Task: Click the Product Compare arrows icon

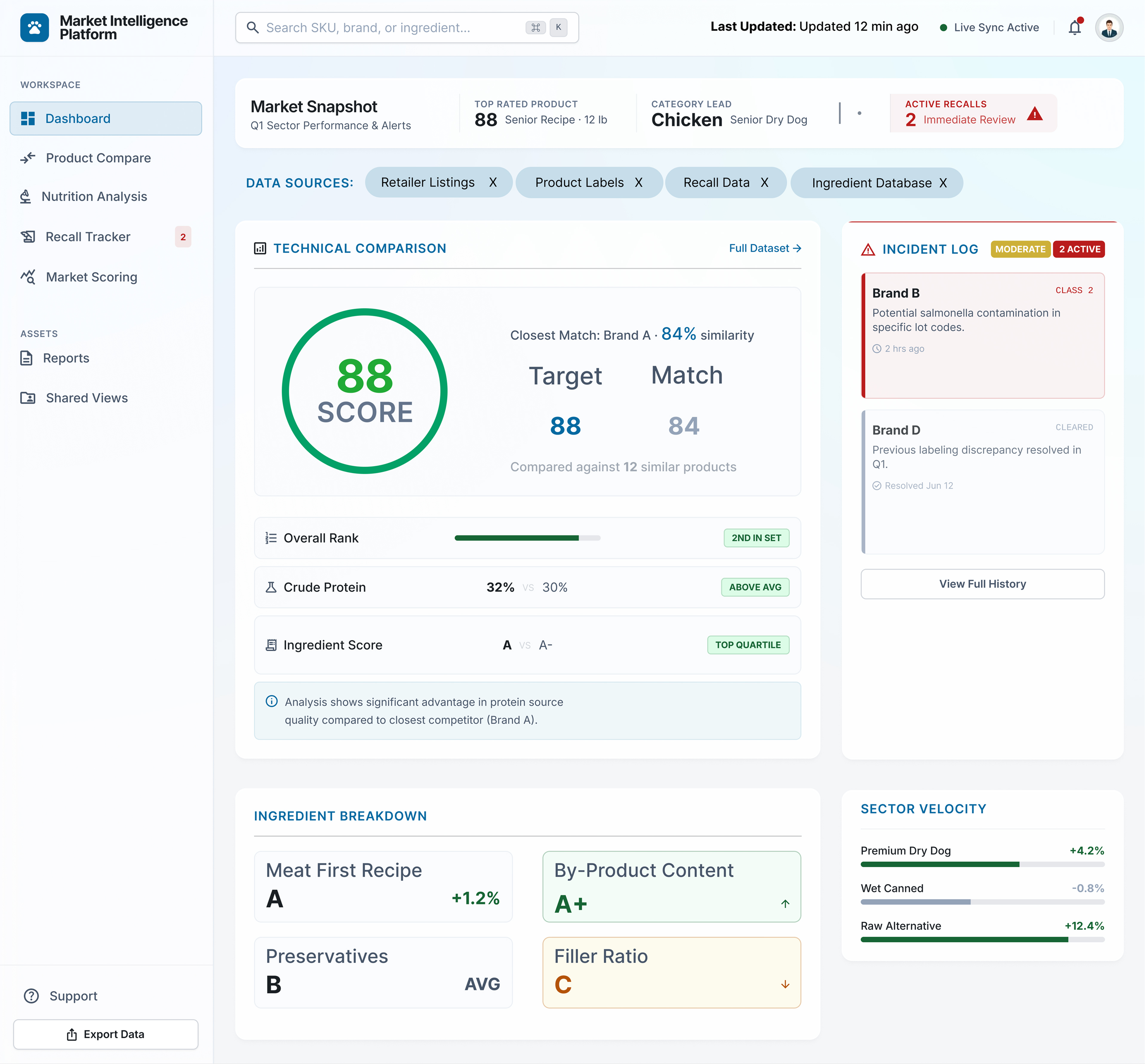Action: [28, 158]
